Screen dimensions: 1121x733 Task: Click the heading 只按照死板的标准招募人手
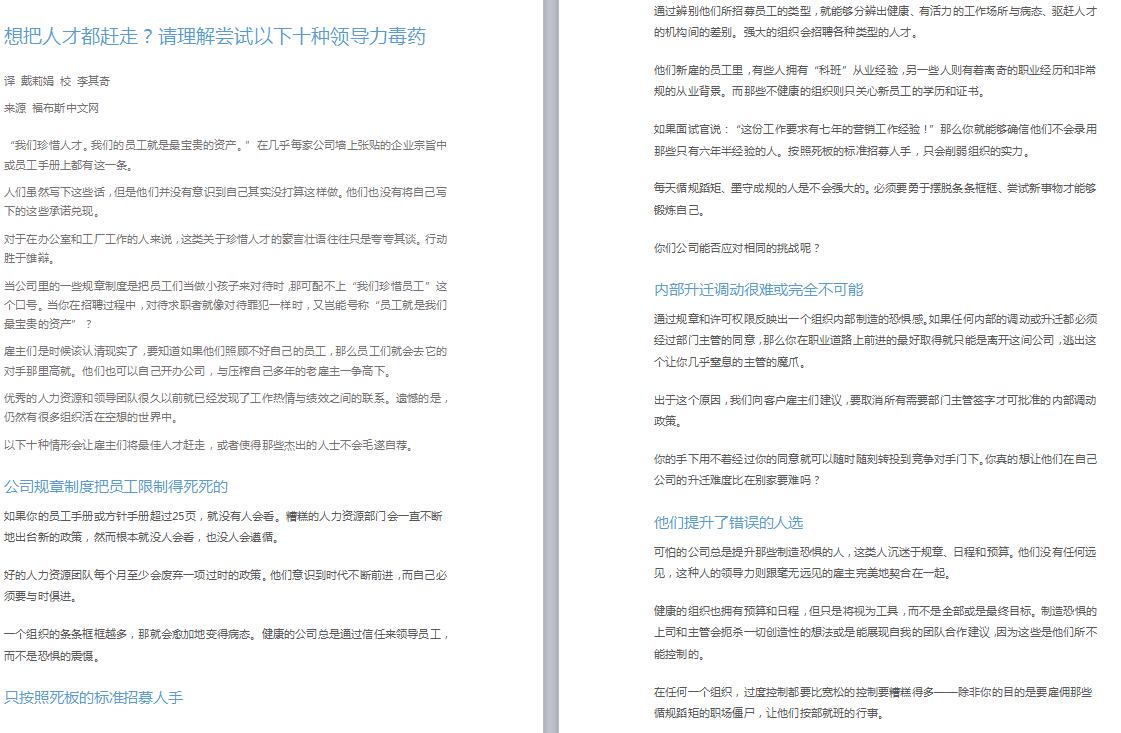94,697
